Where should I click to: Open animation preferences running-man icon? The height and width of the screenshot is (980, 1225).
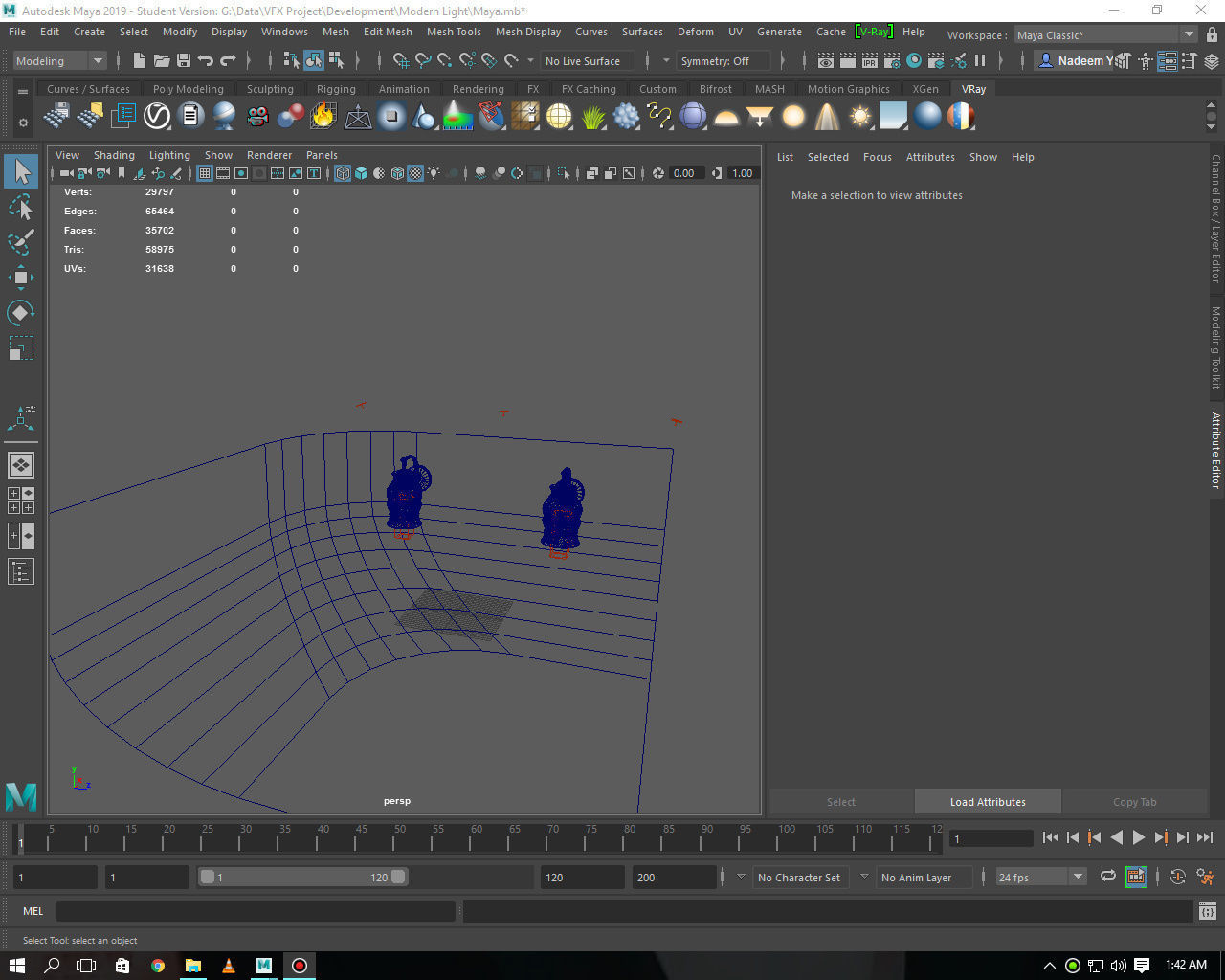click(x=1206, y=877)
